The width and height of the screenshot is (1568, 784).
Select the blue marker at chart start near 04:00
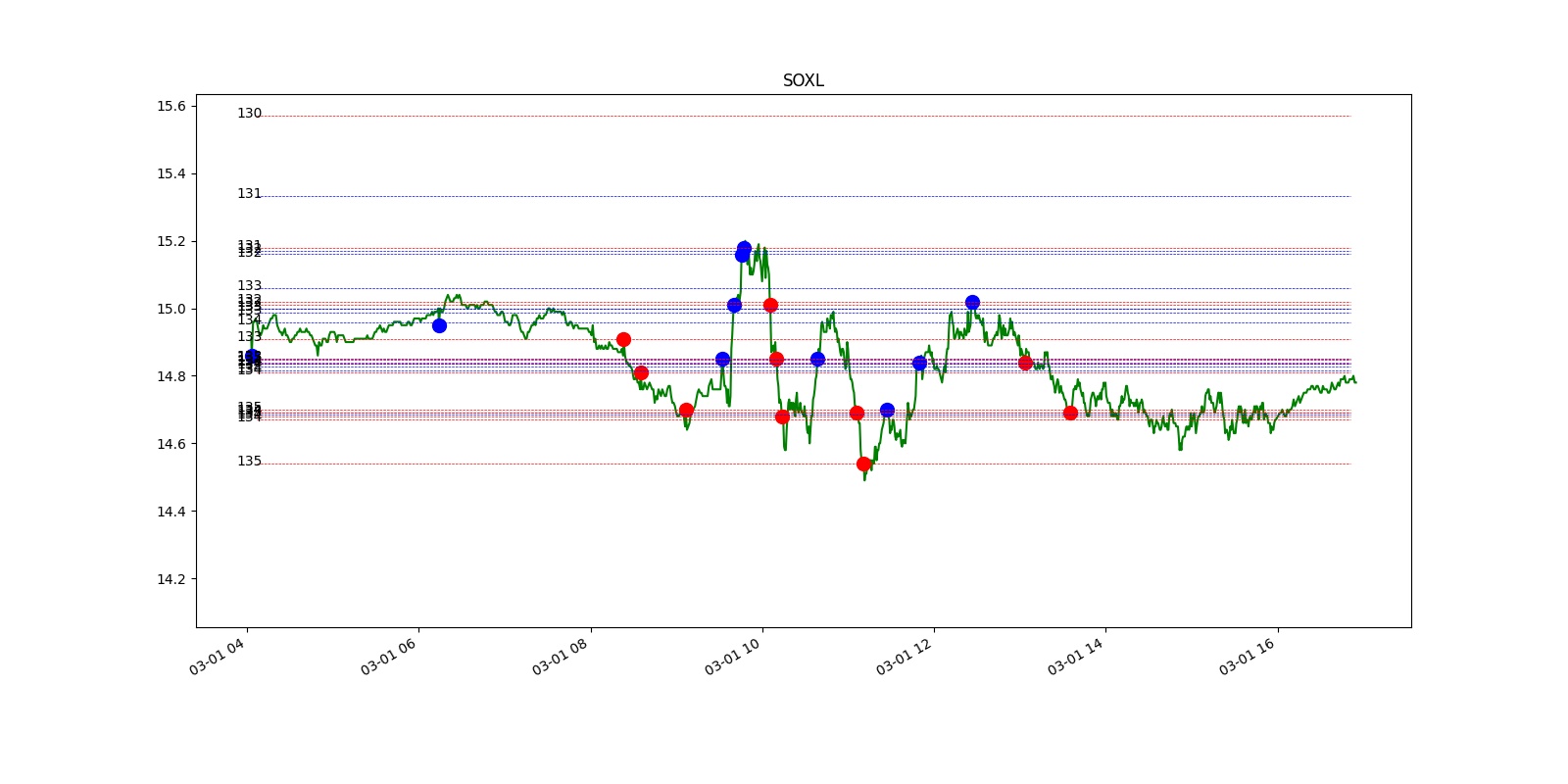(253, 356)
